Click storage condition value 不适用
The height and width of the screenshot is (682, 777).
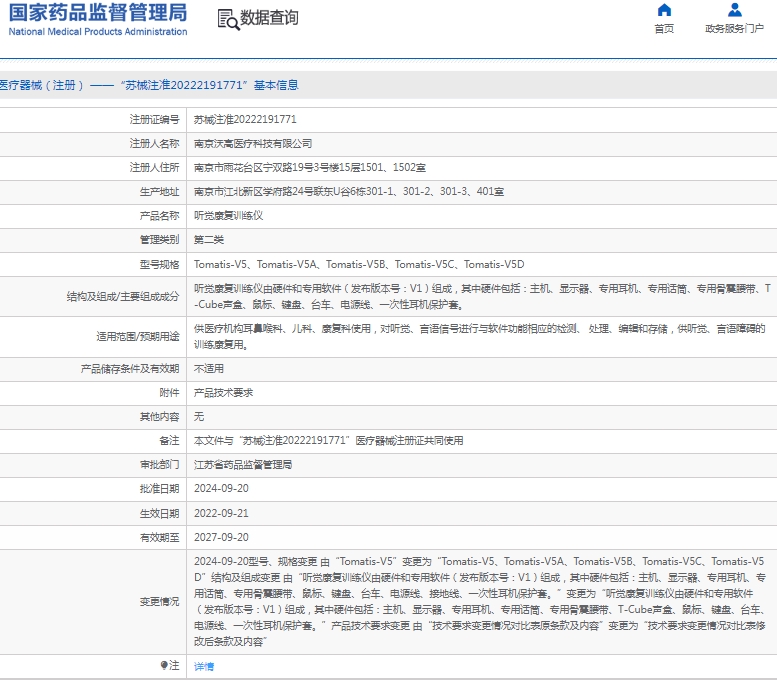tap(209, 369)
